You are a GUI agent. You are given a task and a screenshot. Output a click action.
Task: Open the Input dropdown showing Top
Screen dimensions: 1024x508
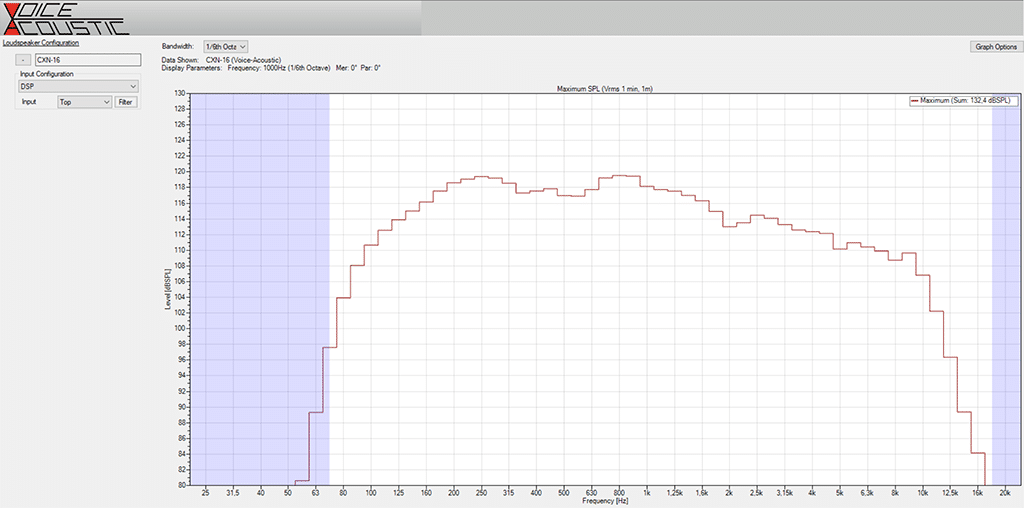click(x=84, y=102)
